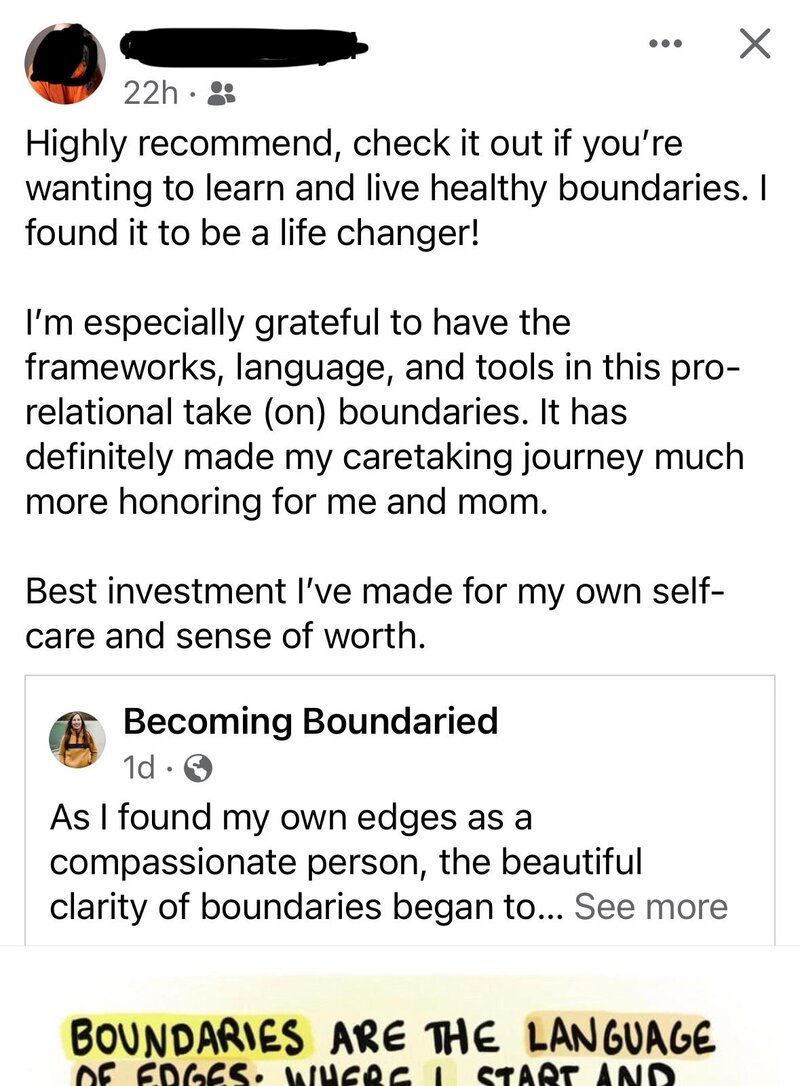Click the friends audience icon beside 22h

[222, 93]
